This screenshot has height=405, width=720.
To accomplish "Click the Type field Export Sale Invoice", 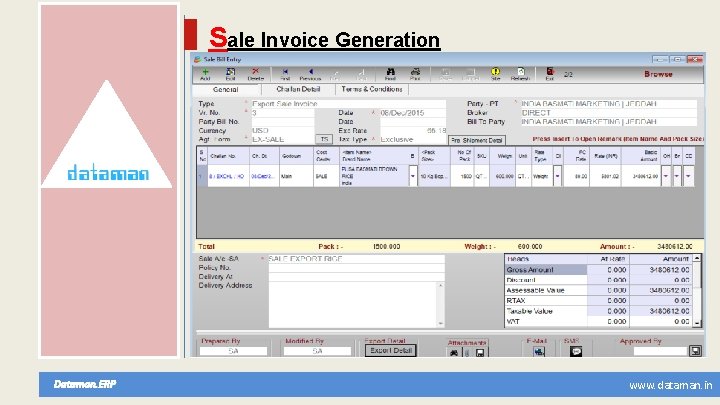I will click(x=349, y=104).
